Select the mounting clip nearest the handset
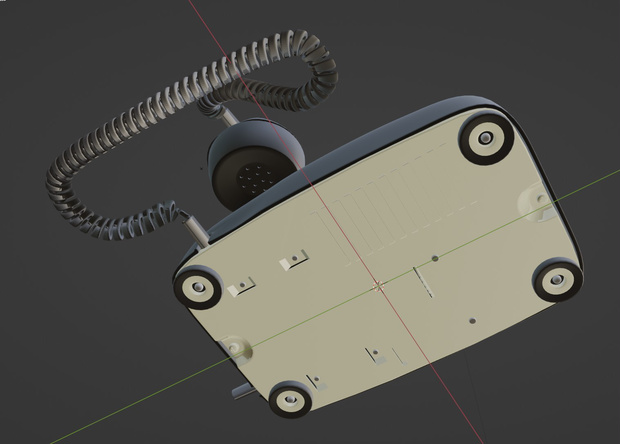Image resolution: width=620 pixels, height=444 pixels. point(293,260)
